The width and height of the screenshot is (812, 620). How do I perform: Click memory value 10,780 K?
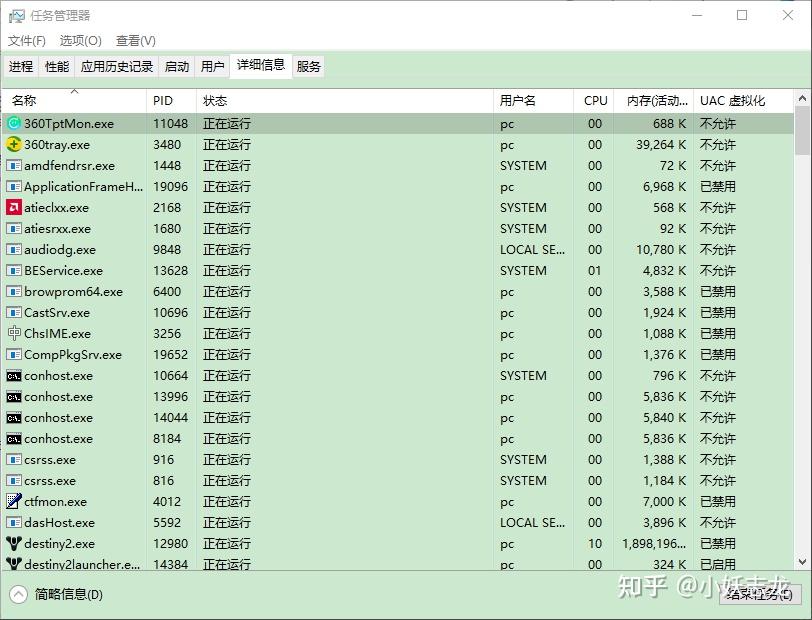tap(661, 250)
